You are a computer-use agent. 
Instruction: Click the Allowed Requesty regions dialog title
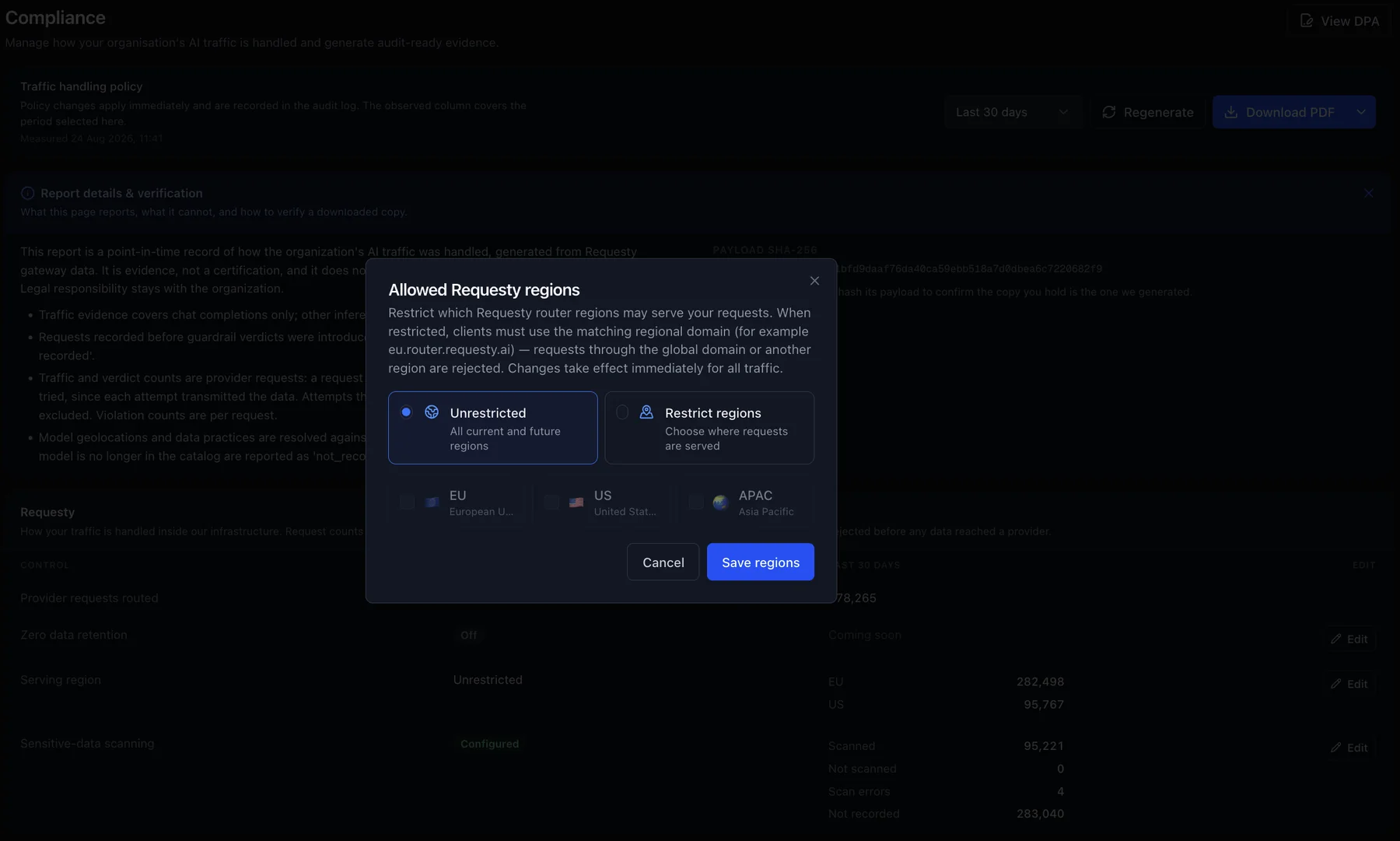click(x=484, y=289)
